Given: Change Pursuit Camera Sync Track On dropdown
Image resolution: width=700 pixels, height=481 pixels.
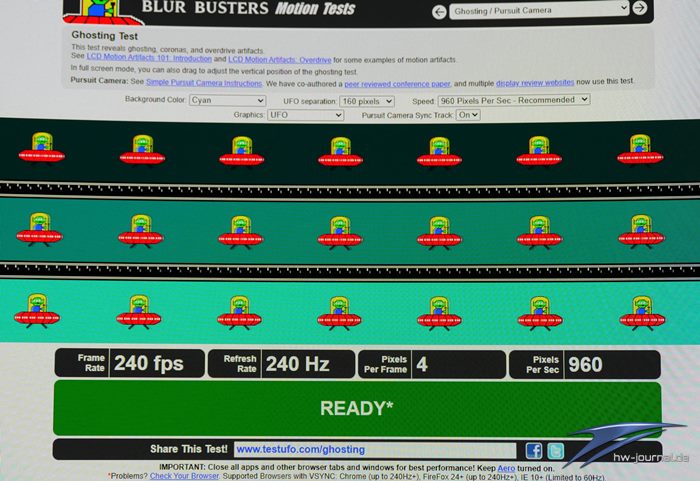Looking at the screenshot, I should pyautogui.click(x=468, y=115).
